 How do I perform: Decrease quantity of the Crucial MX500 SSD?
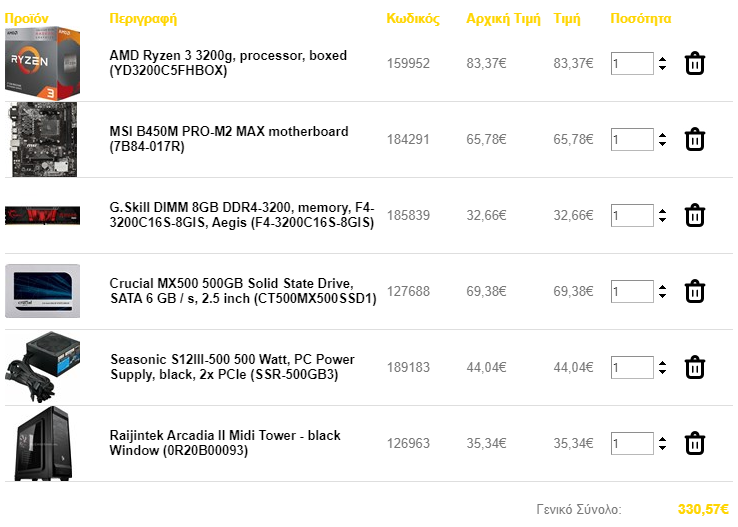click(x=662, y=295)
